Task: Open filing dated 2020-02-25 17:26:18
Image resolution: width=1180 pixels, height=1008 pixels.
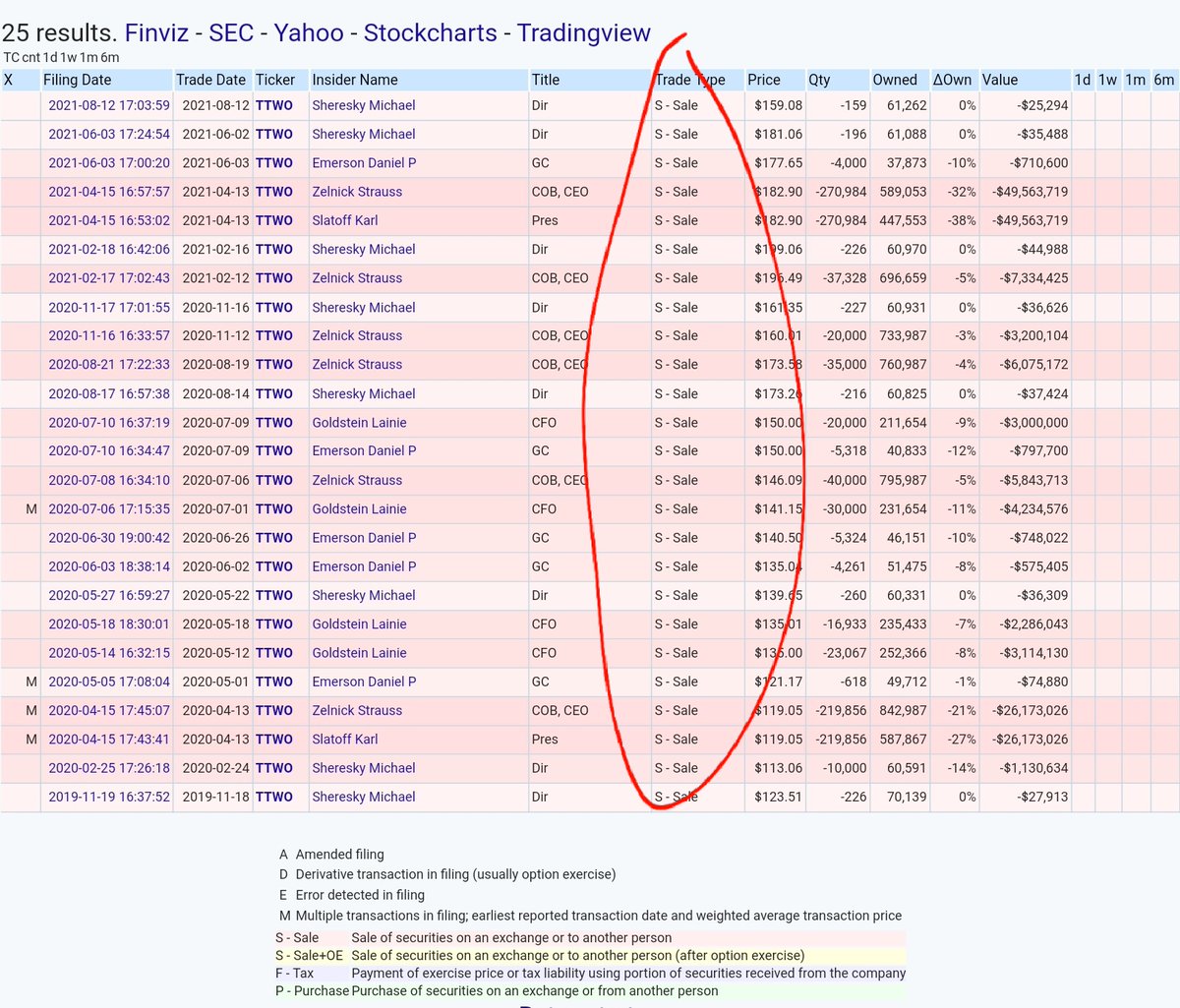Action: 109,768
